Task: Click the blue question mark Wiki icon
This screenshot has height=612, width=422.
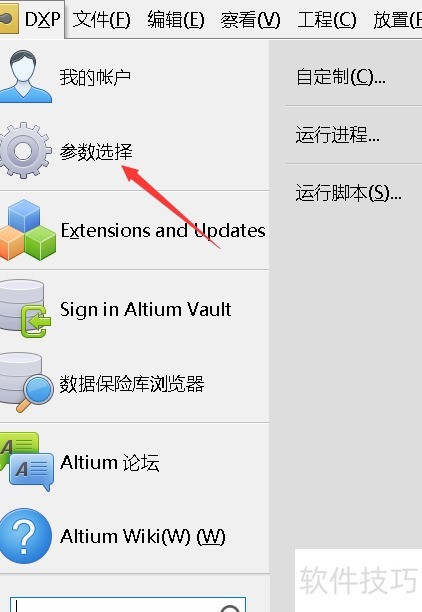Action: click(25, 536)
